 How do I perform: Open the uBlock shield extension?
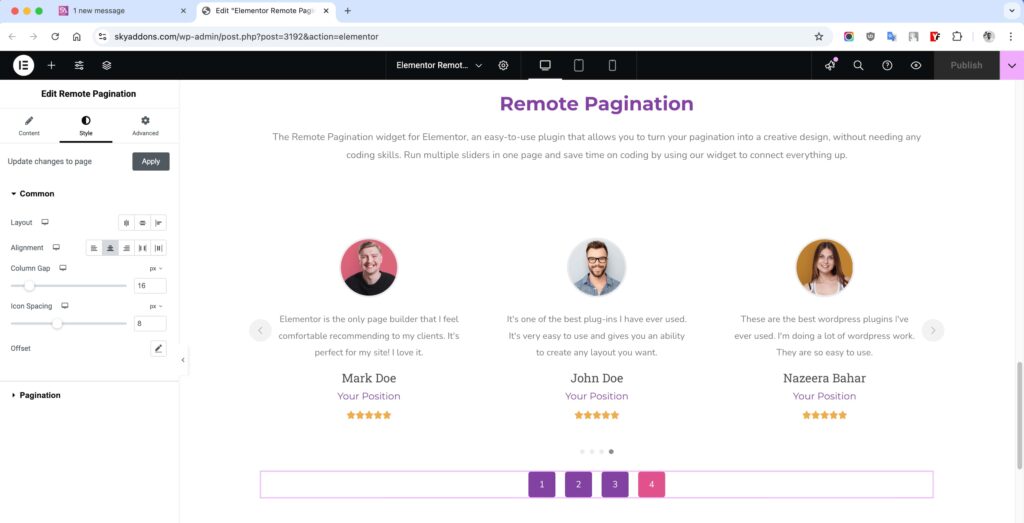click(x=870, y=37)
